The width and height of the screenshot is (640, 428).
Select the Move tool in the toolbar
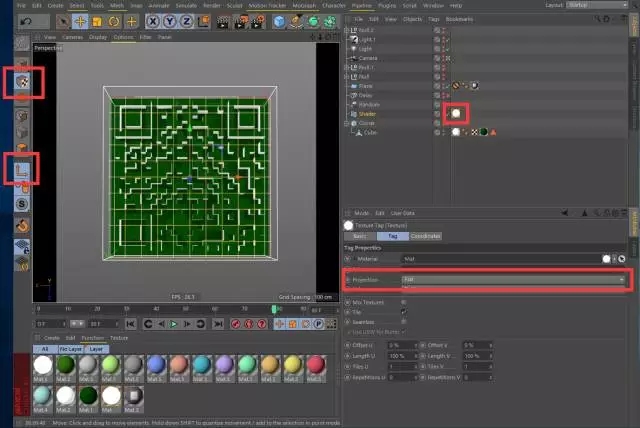(79, 20)
